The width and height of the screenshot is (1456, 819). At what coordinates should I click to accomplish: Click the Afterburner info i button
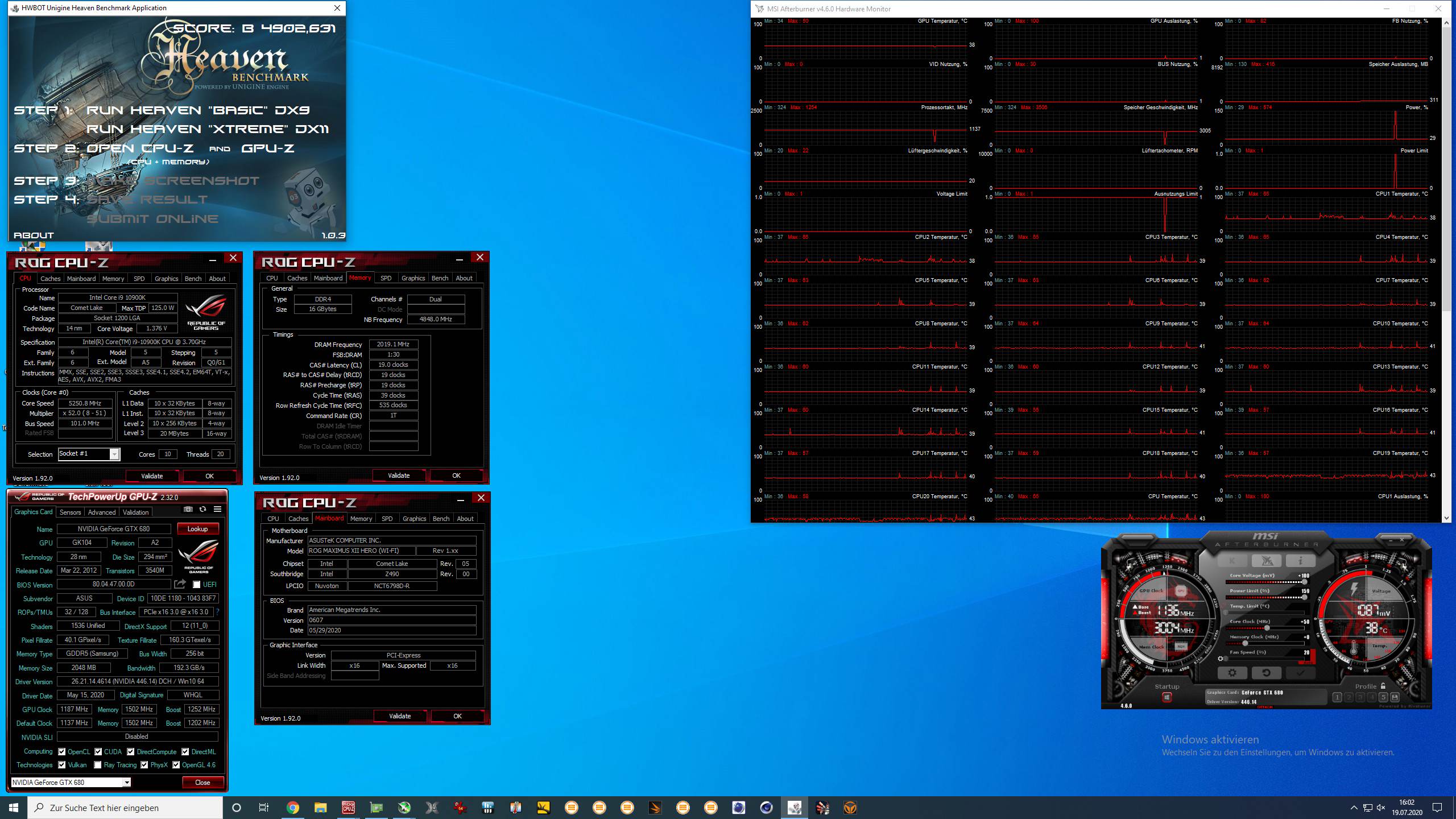tap(1300, 561)
